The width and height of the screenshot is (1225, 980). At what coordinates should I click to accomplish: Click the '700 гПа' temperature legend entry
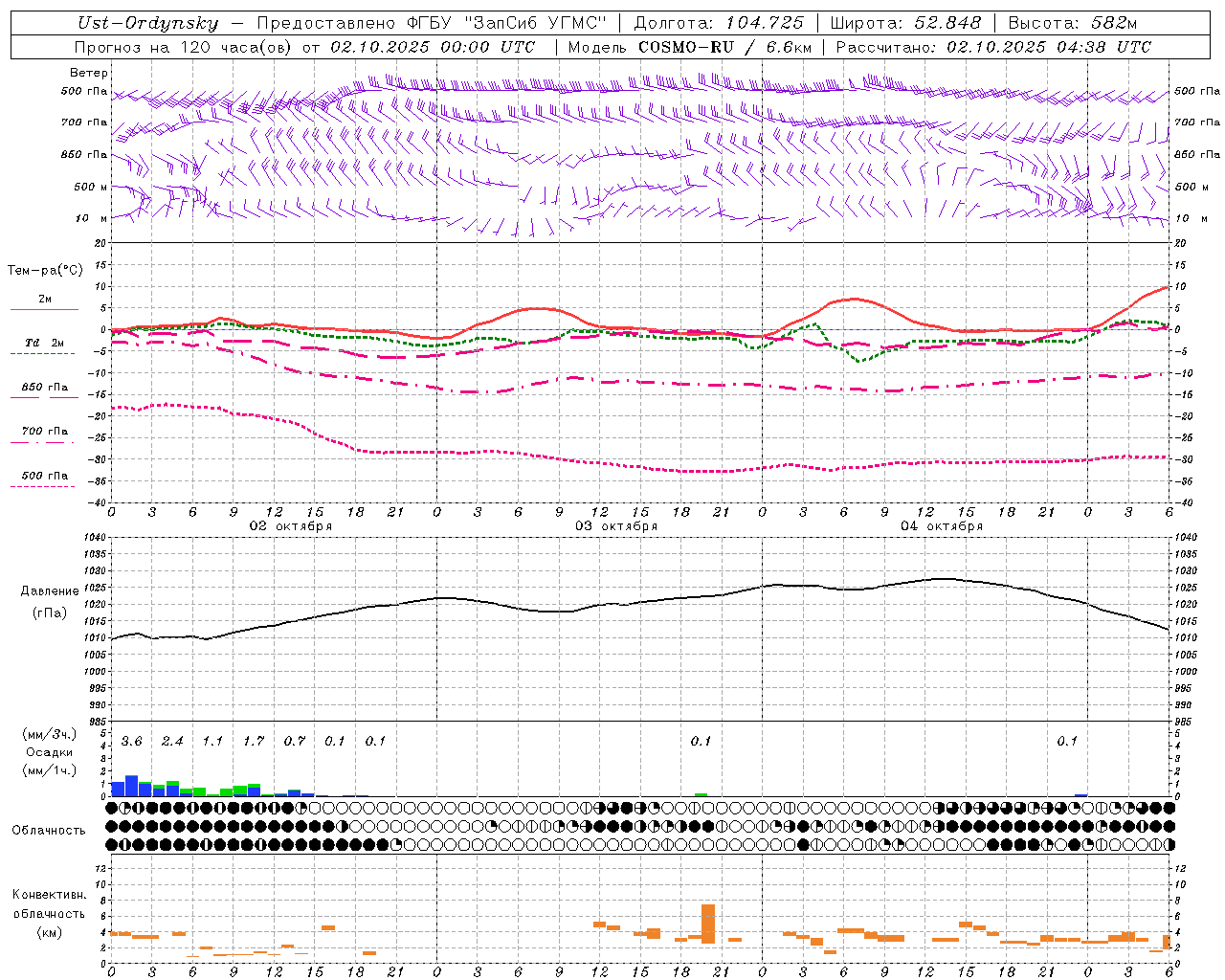(x=45, y=431)
